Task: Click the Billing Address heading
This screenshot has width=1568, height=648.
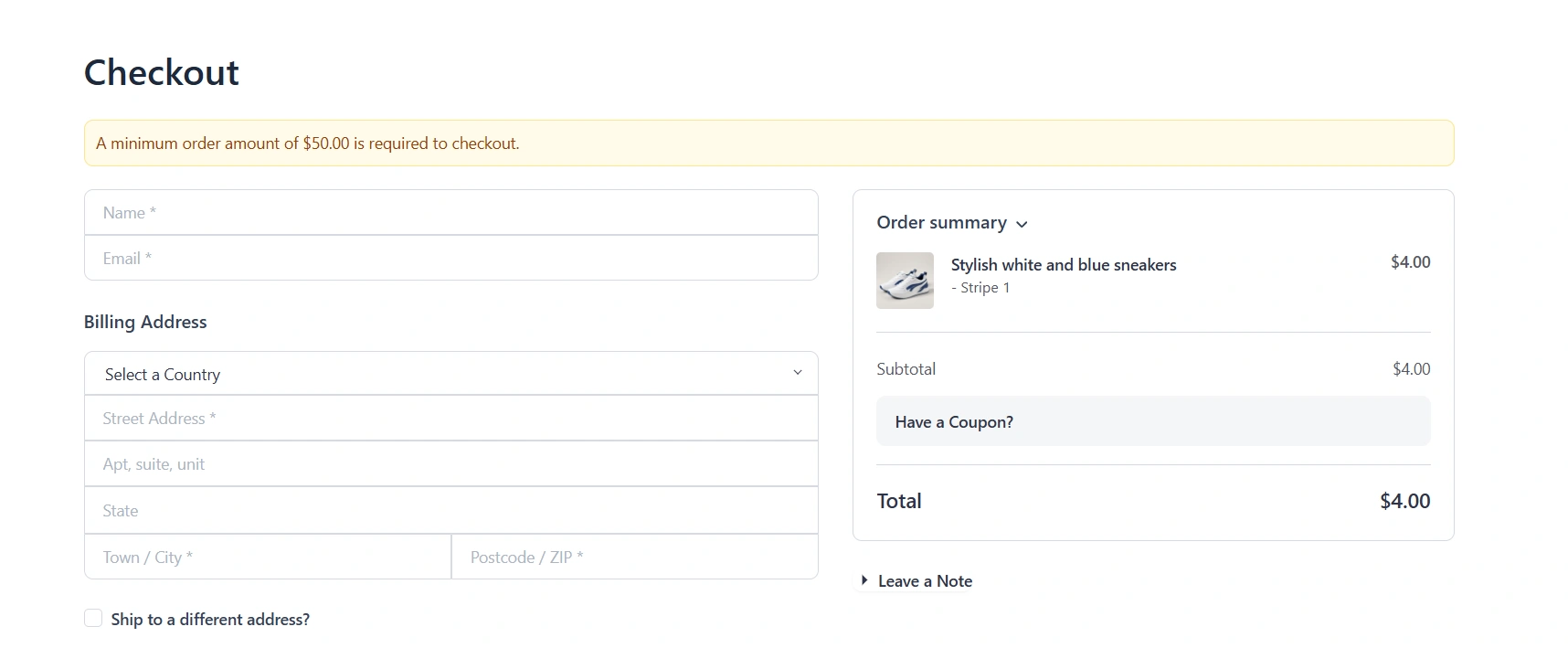Action: point(145,322)
